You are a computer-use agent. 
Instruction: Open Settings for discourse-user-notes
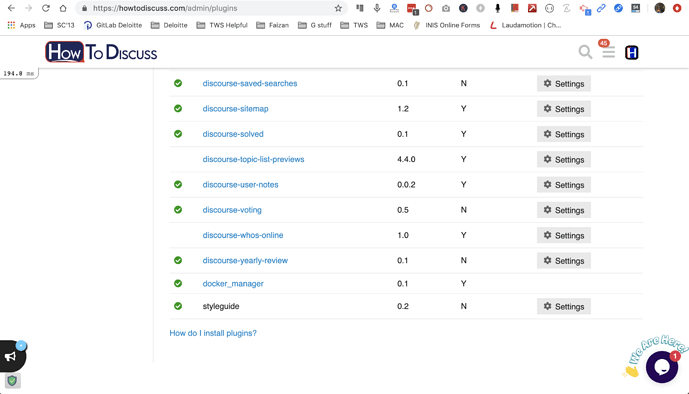coord(564,185)
